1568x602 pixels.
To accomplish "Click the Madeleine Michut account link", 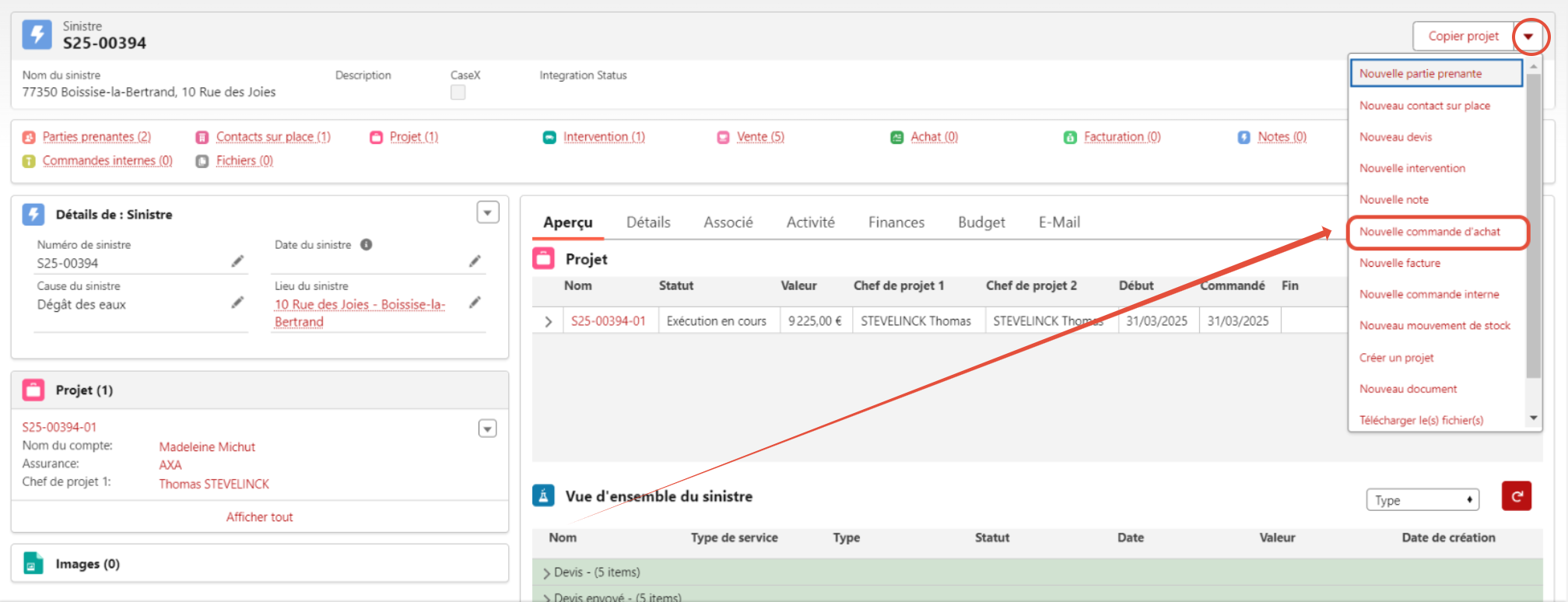I will click(207, 446).
